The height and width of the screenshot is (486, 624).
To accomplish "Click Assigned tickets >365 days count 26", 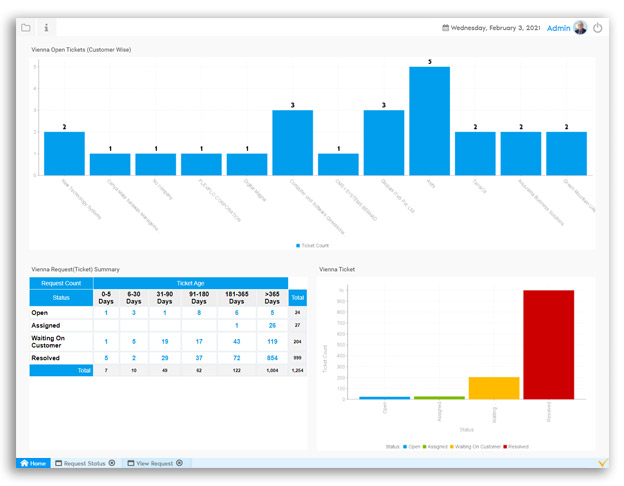I will (x=272, y=325).
